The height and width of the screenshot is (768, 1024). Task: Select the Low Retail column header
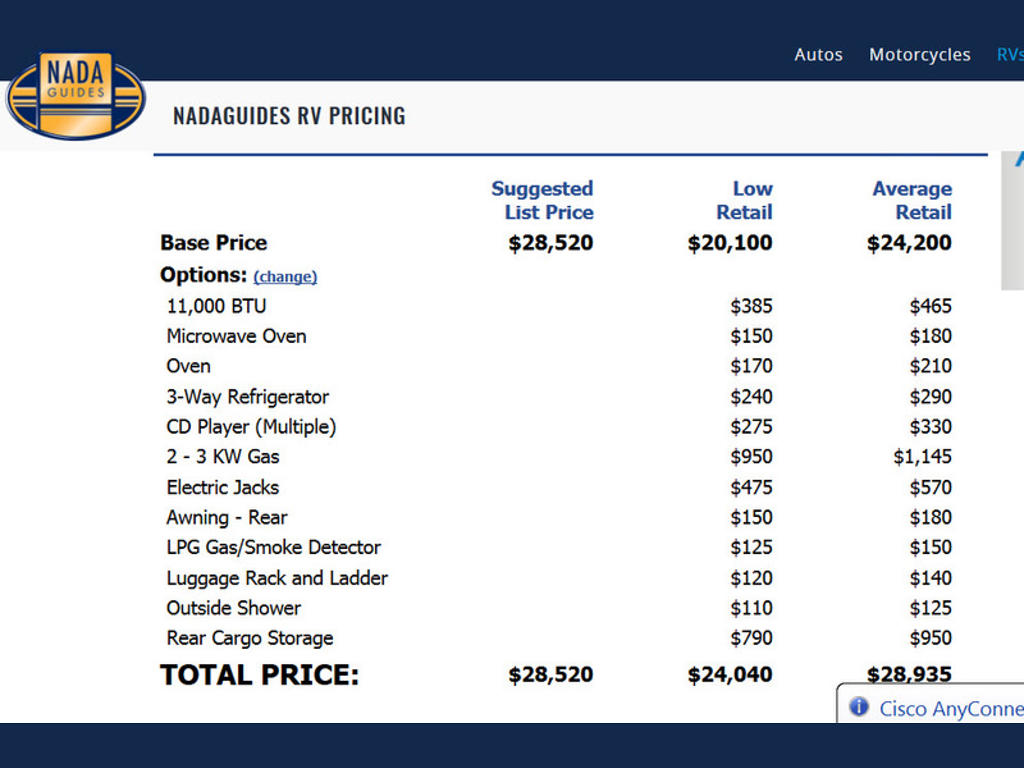[x=744, y=200]
